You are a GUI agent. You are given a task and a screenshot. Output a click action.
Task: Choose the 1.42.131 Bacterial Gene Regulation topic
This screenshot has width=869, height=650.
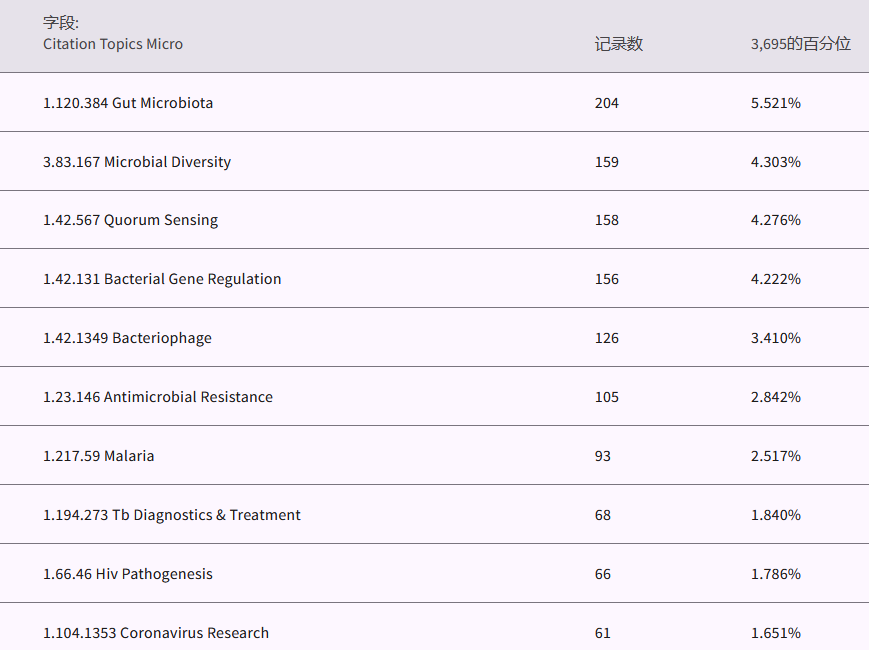coord(162,279)
